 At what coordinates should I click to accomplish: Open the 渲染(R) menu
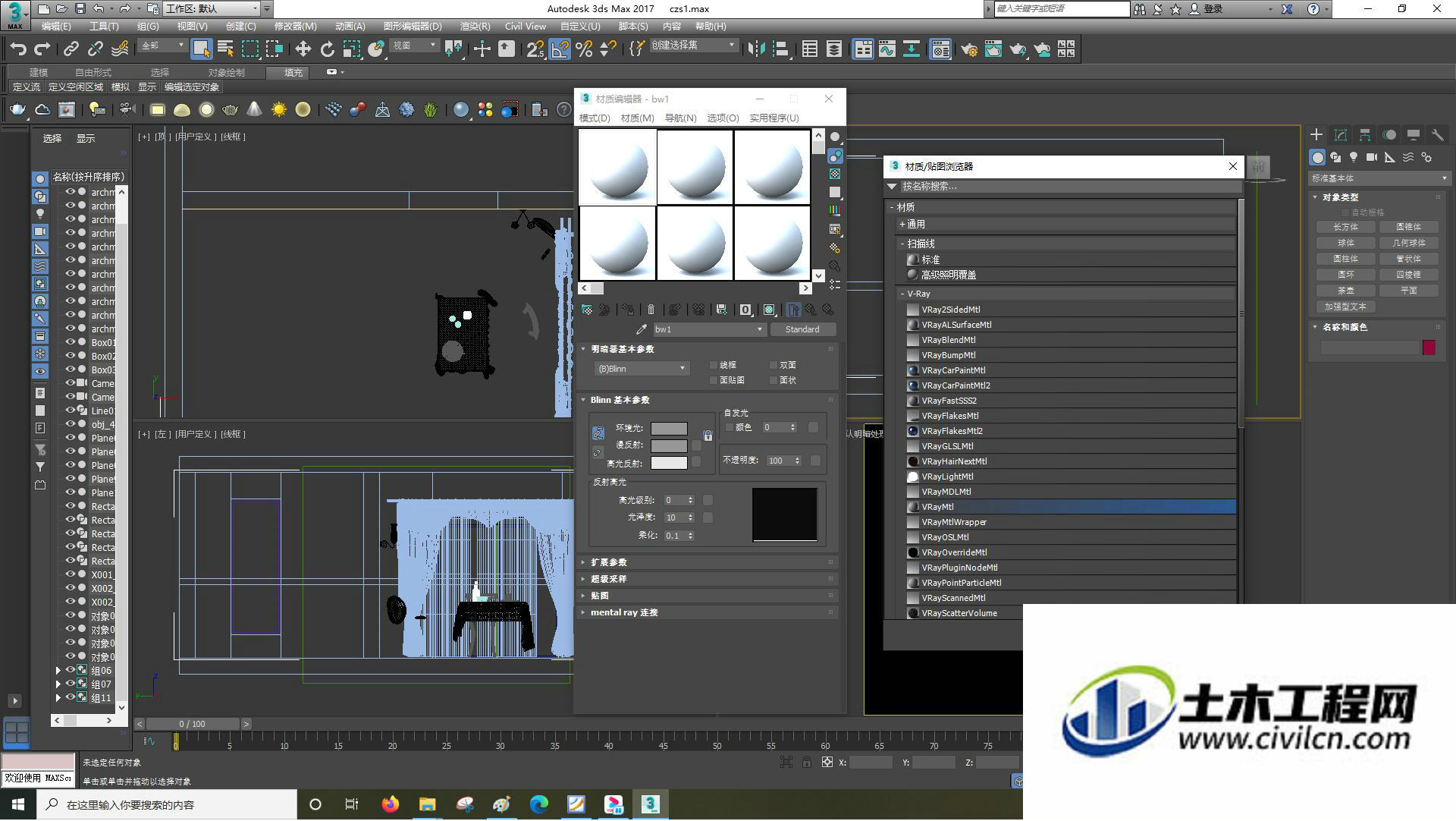pos(475,26)
